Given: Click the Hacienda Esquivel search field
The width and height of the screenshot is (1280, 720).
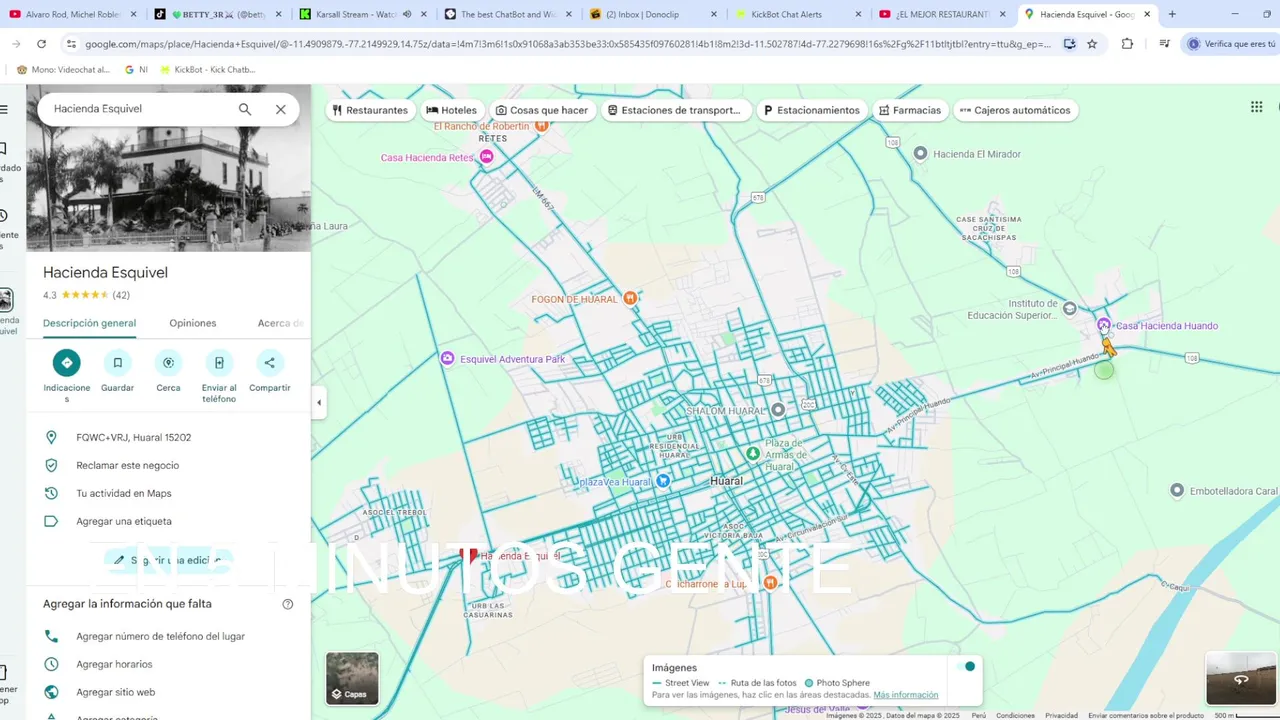Looking at the screenshot, I should tap(140, 109).
